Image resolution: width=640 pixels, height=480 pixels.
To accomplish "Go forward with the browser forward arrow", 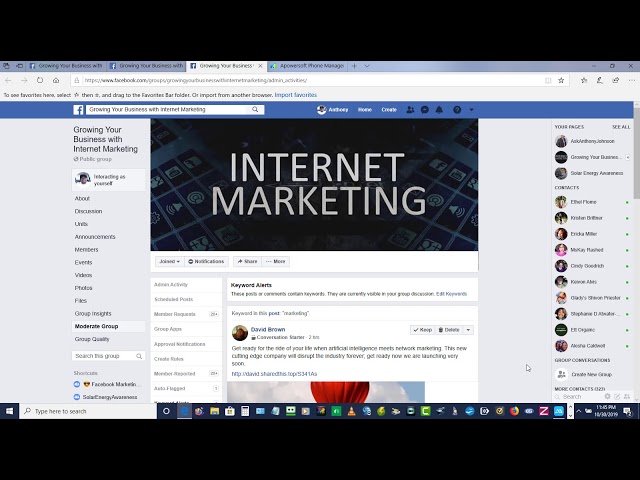I will 24,80.
